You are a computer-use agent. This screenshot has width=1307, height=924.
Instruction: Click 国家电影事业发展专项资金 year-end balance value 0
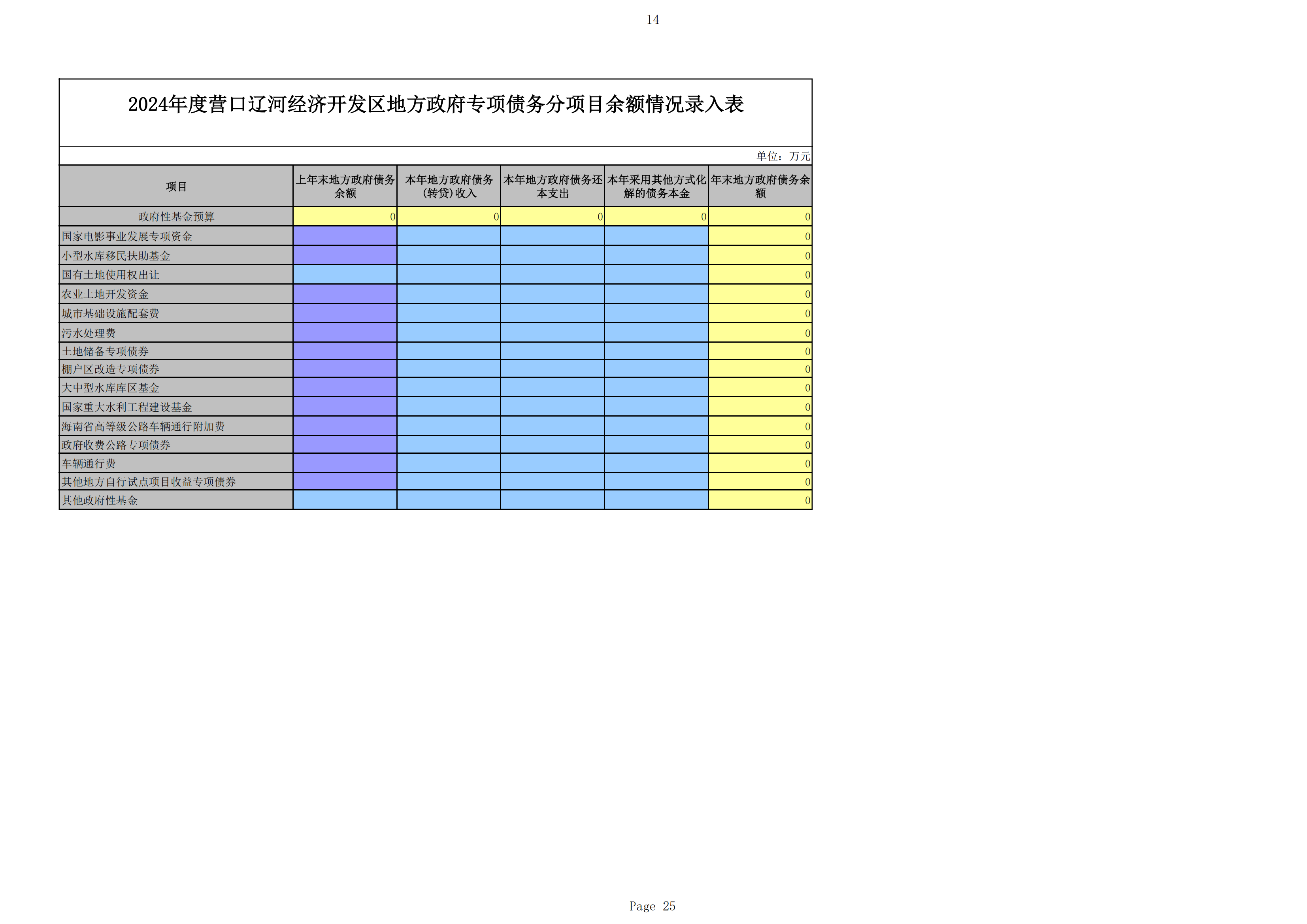(760, 236)
